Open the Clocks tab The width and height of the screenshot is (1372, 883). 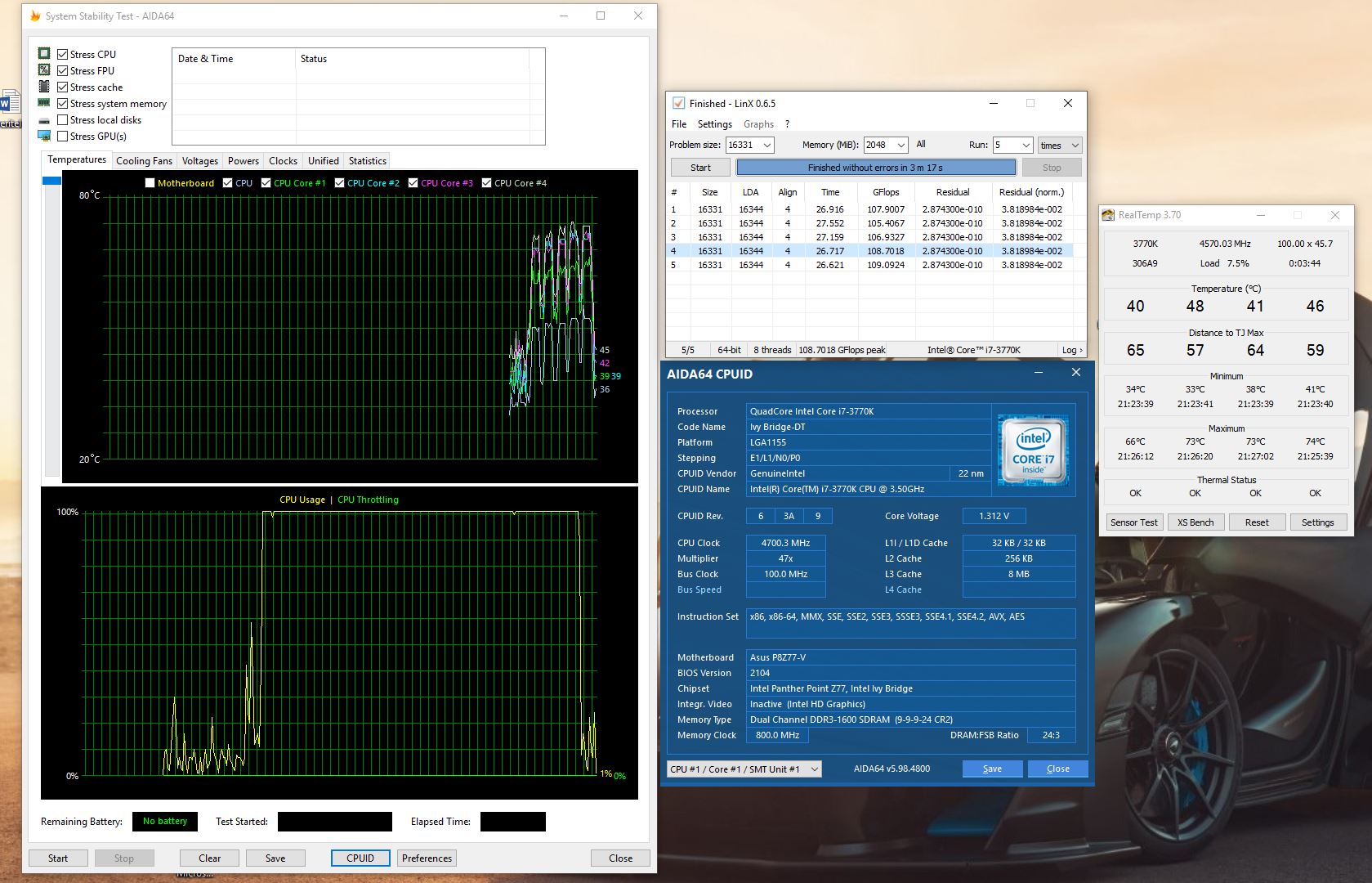click(x=284, y=161)
